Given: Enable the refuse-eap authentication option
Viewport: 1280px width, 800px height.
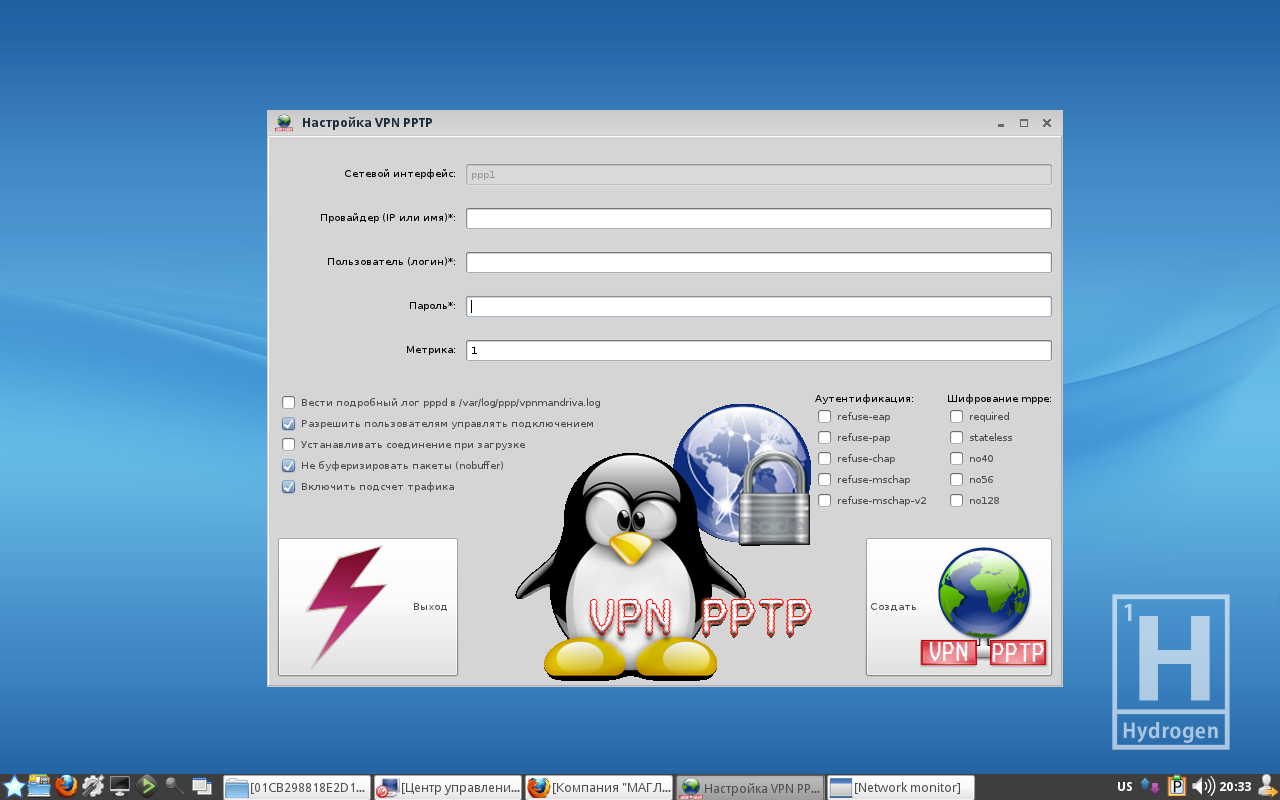Looking at the screenshot, I should (x=824, y=417).
